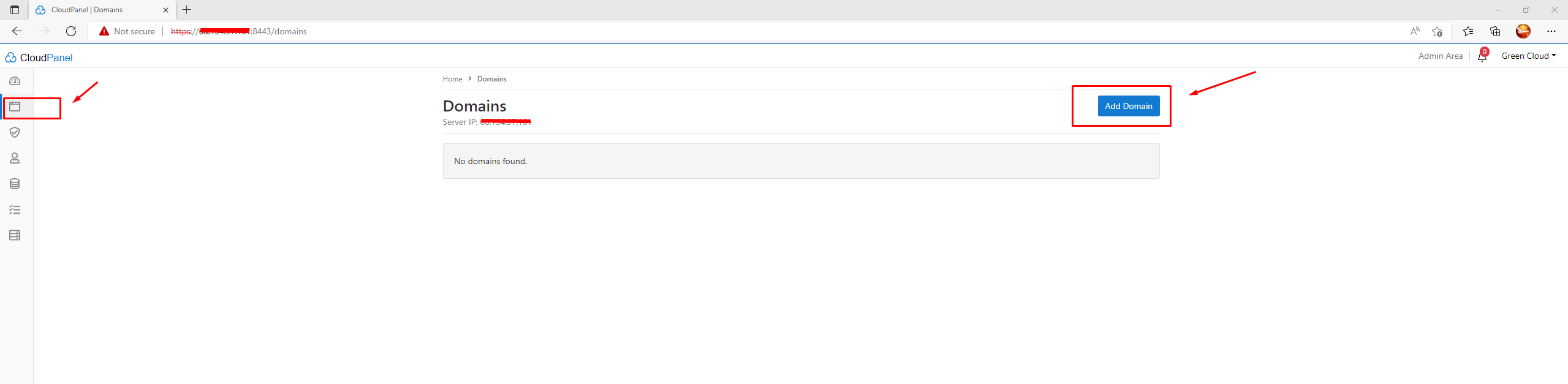This screenshot has width=1568, height=384.
Task: Focus the address bar URL field
Action: tap(784, 31)
